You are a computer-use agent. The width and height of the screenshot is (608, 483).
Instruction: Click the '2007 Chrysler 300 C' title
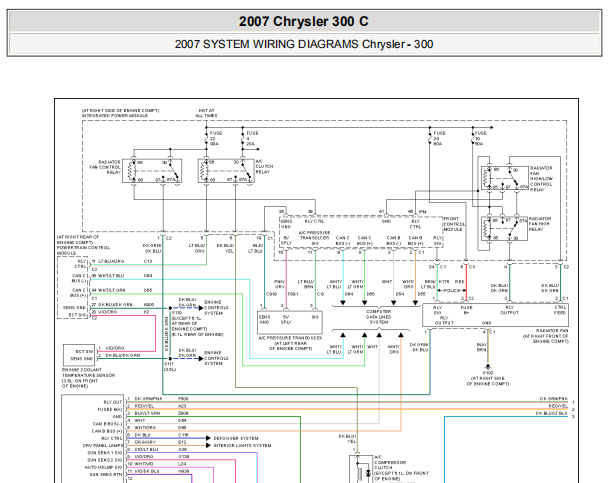coord(304,22)
